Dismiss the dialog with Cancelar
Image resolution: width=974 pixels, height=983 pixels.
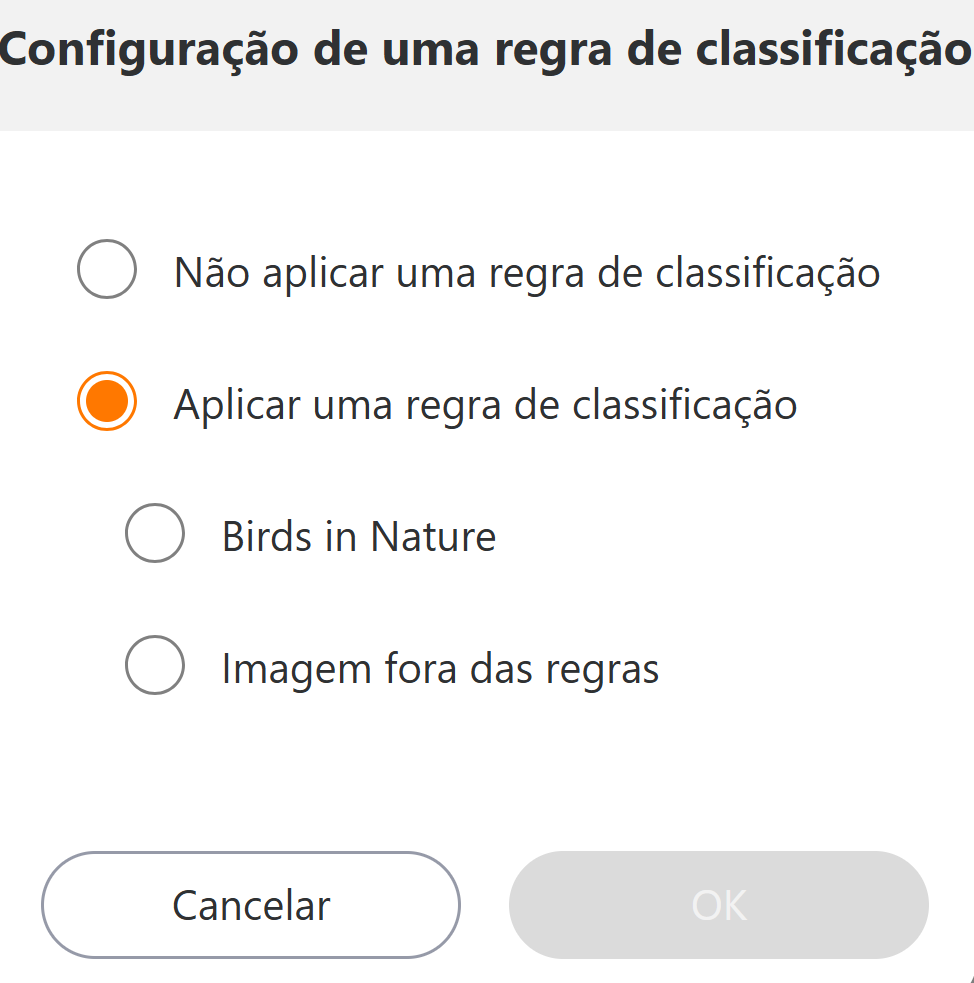coord(250,905)
